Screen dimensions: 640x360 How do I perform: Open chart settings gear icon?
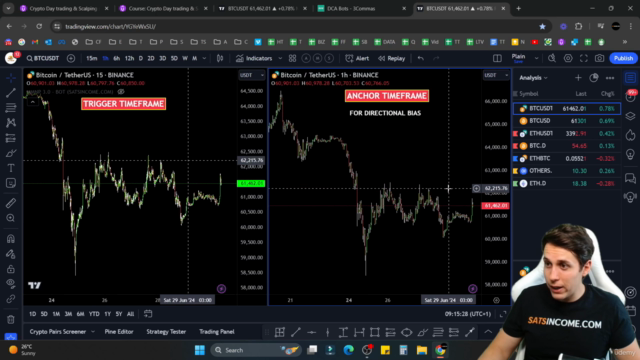point(568,58)
